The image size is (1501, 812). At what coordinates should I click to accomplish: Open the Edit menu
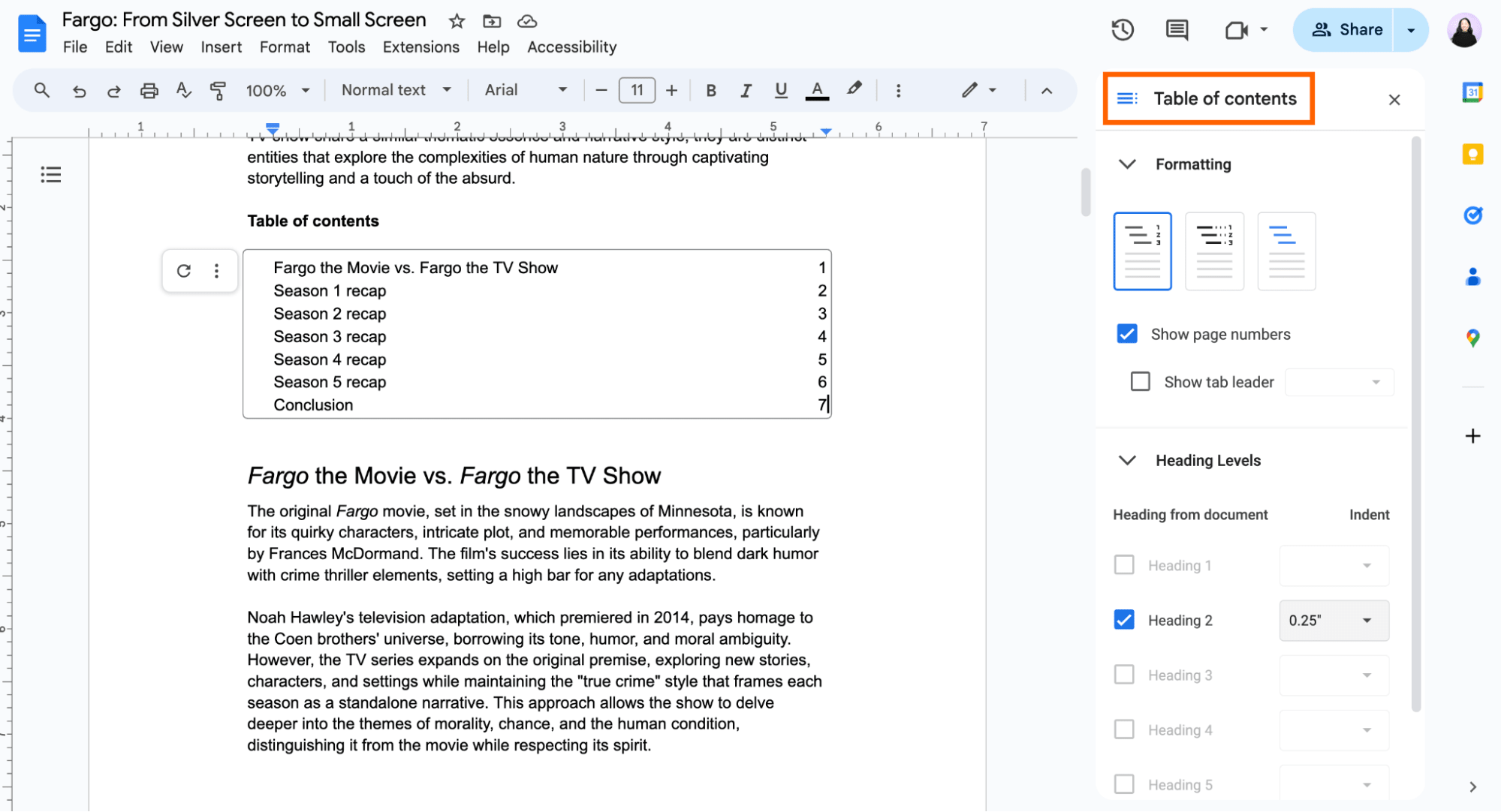(119, 47)
